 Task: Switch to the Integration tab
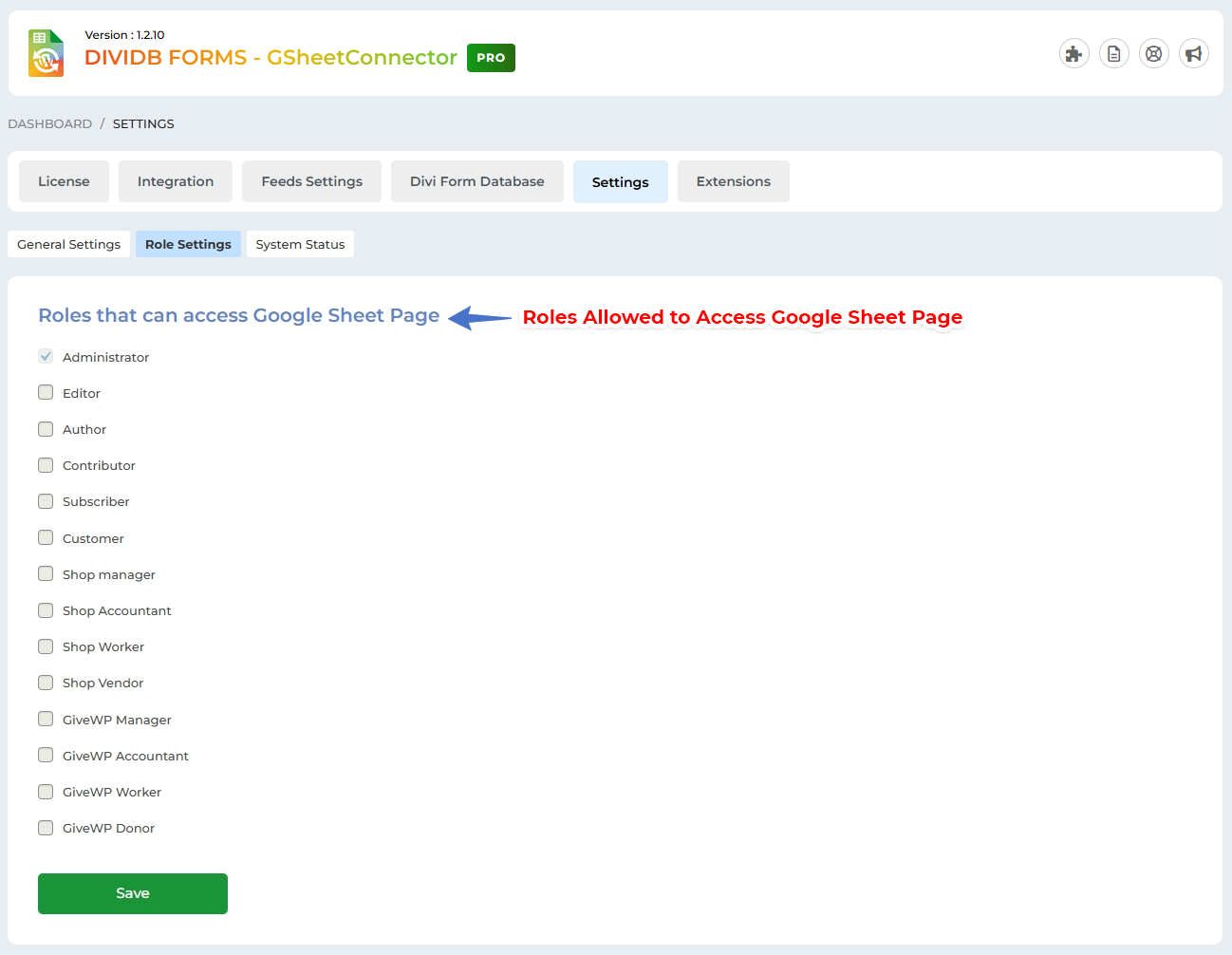point(176,181)
